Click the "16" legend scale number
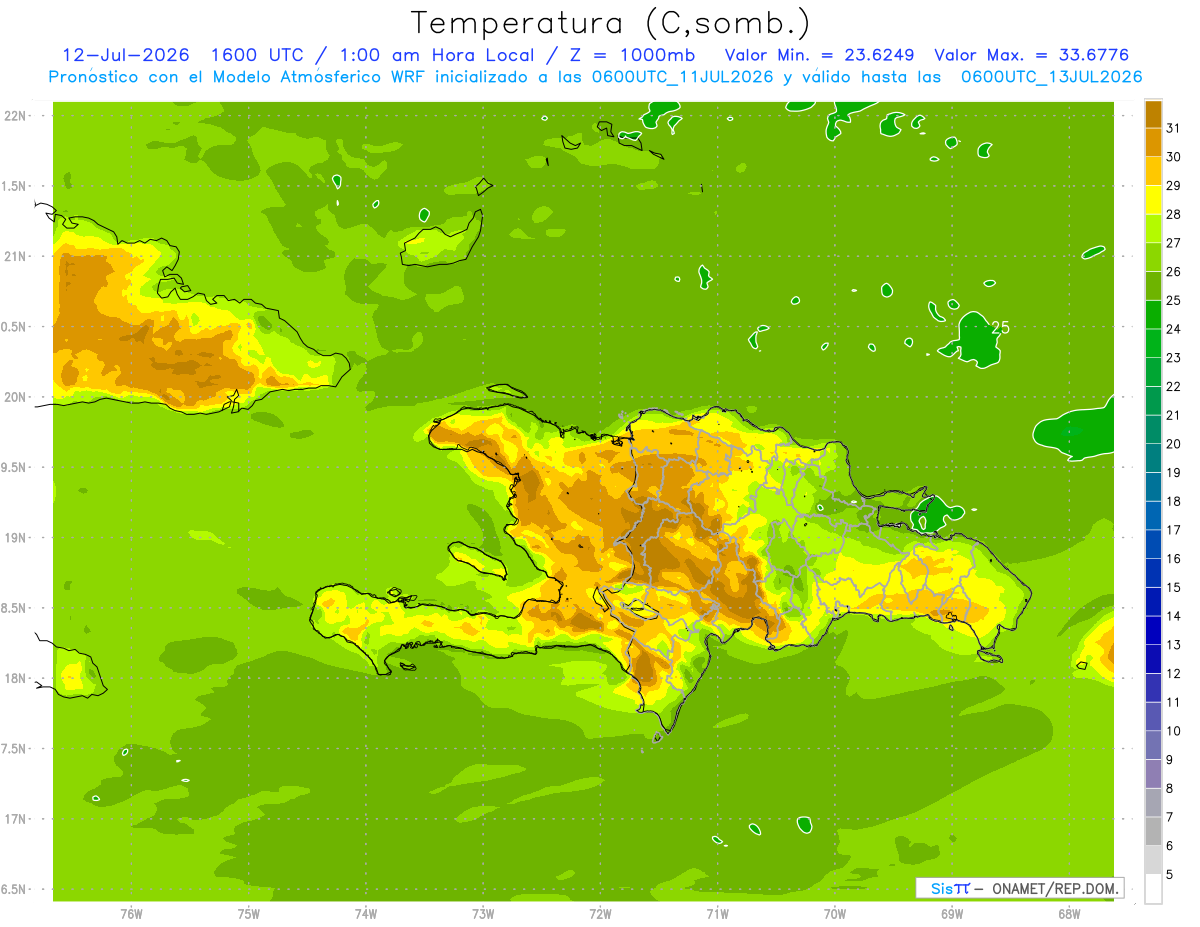Screen dimensions: 1200x927 coord(1174,558)
